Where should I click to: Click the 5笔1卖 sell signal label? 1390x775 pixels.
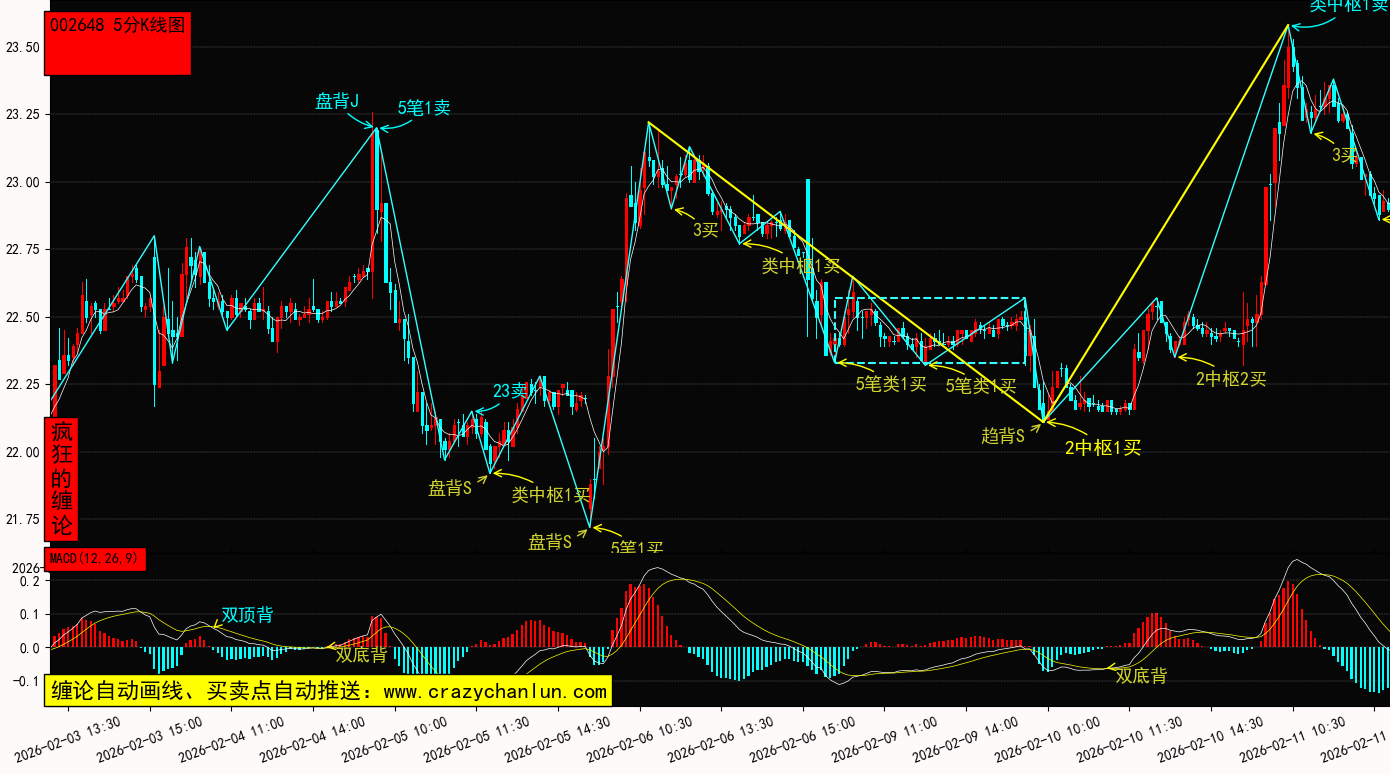click(424, 108)
